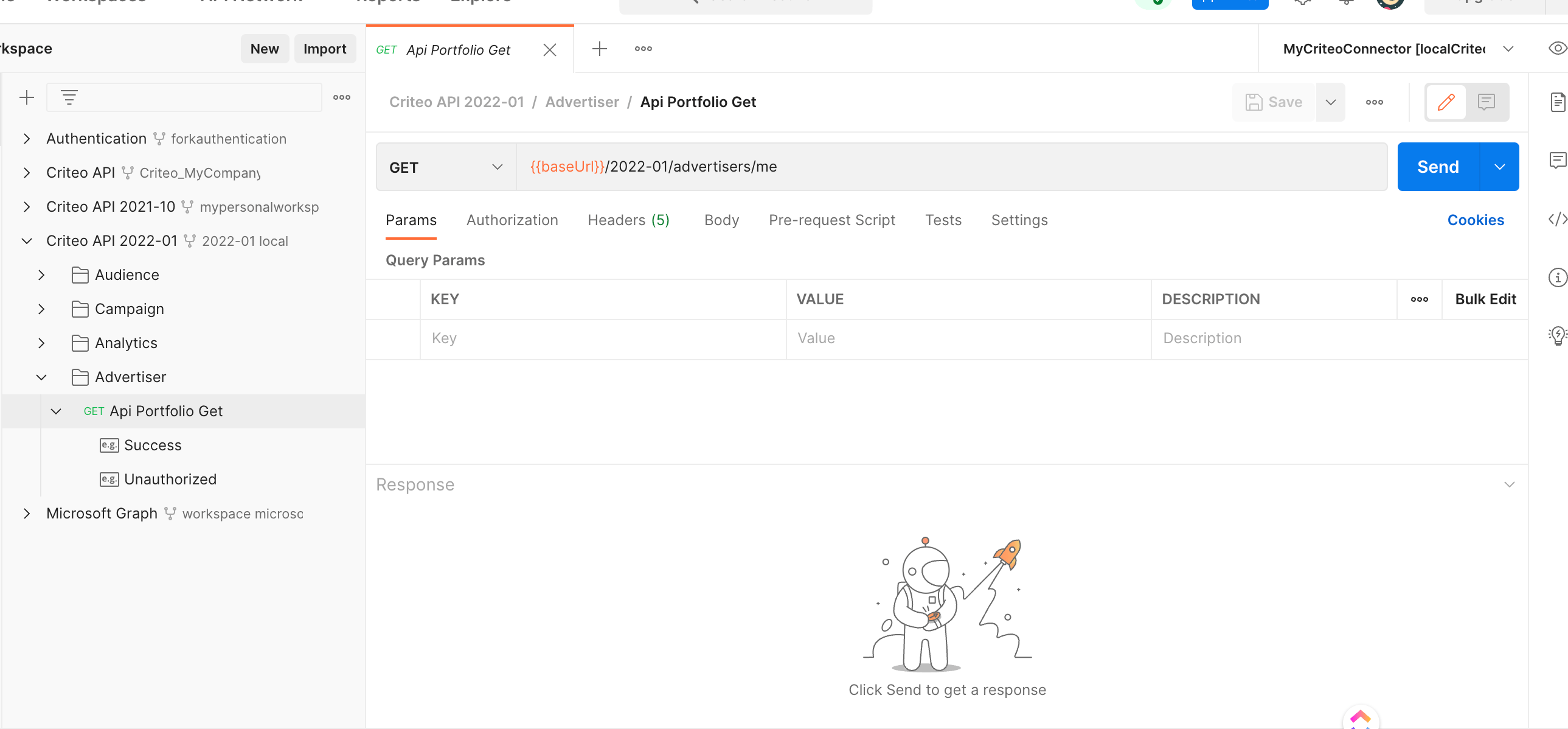Screen dimensions: 1568x729
Task: Click the Save button
Action: 1274,102
